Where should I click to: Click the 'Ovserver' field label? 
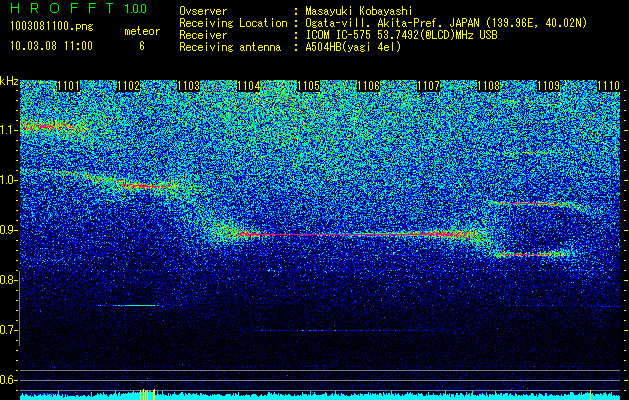pos(203,11)
